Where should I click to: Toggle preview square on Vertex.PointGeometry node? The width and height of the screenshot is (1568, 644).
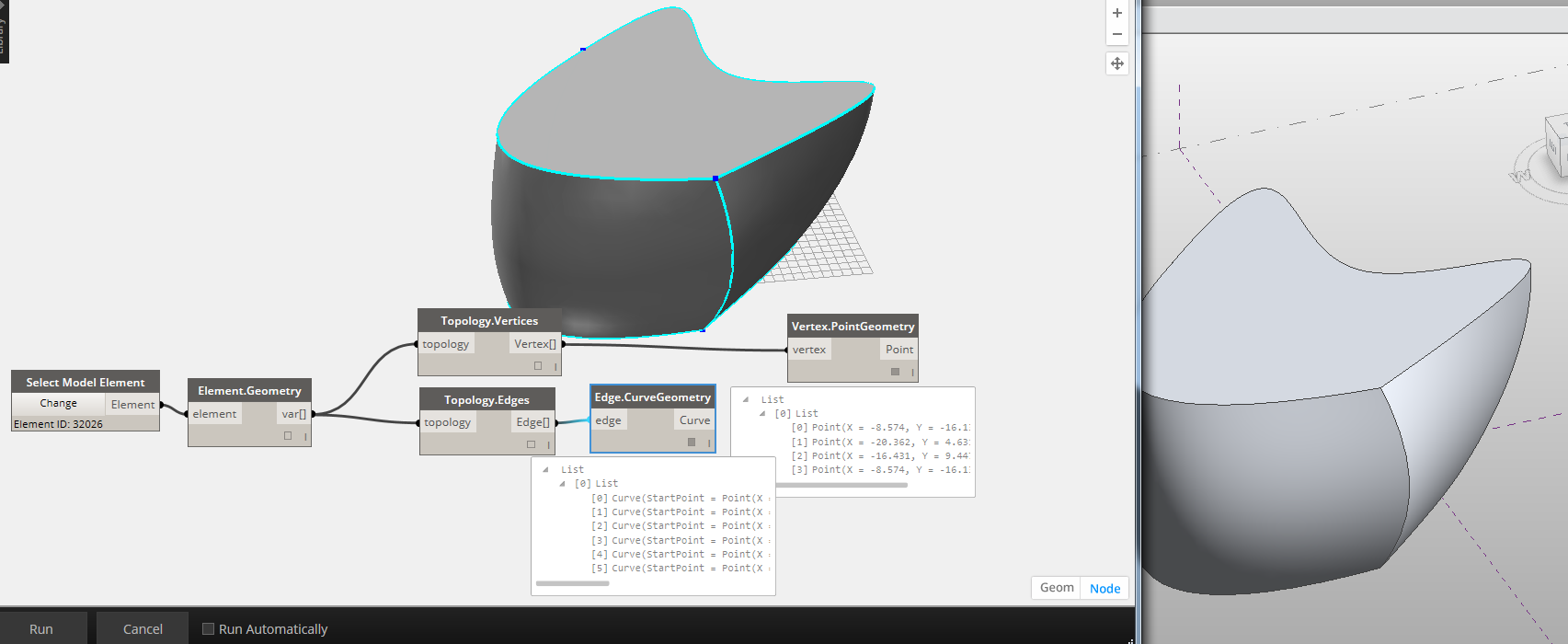895,372
